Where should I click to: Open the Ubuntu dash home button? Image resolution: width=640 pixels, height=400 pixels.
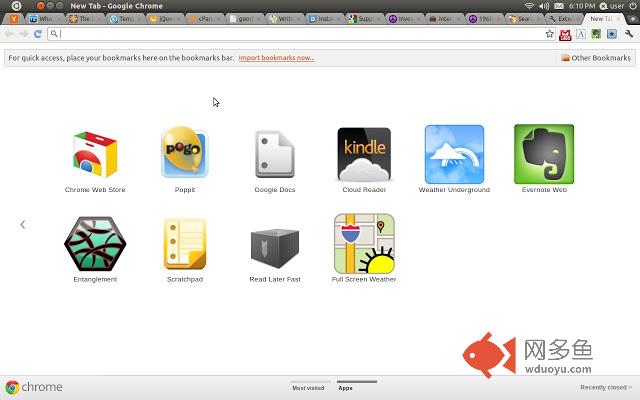point(16,6)
